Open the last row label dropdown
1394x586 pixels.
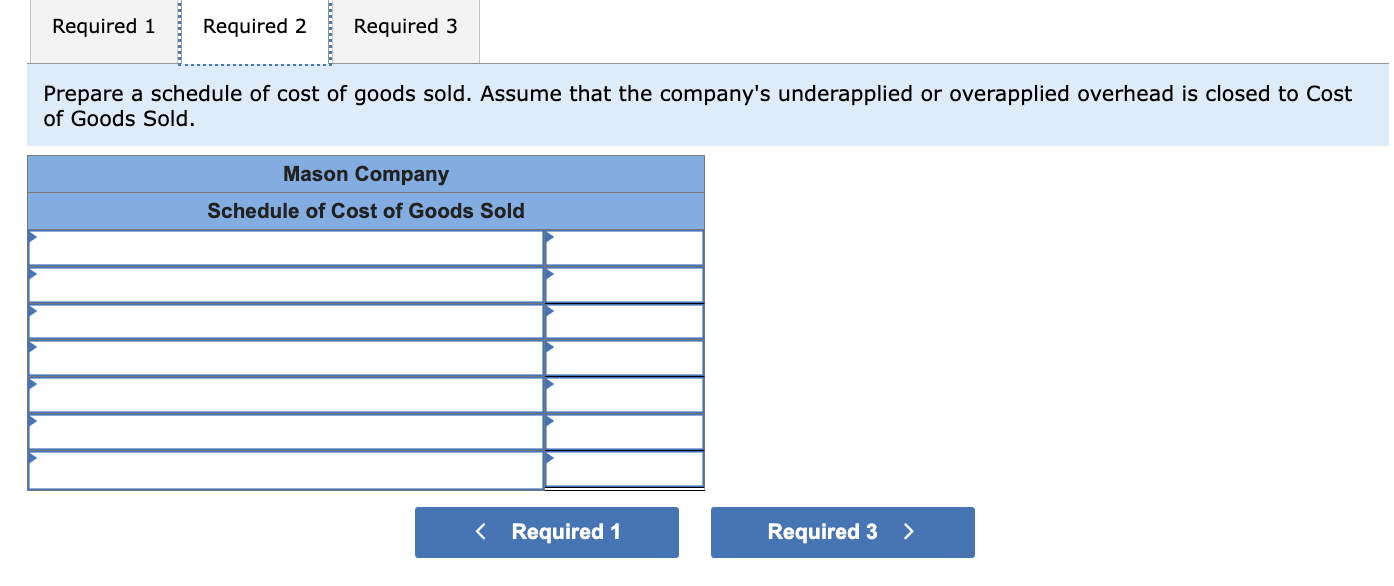tap(287, 469)
